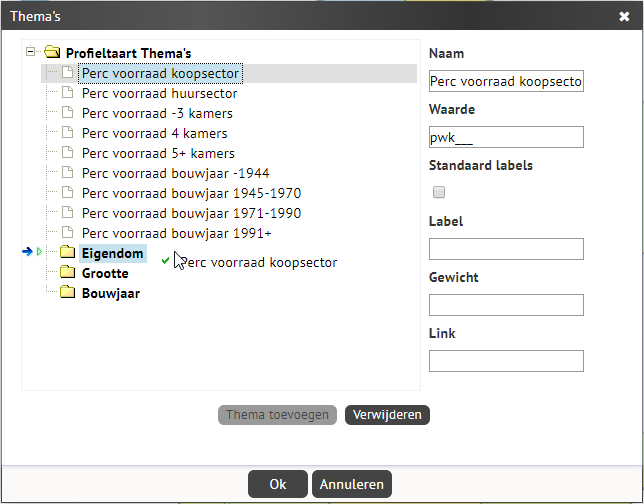The height and width of the screenshot is (504, 644).
Task: Click the Thema toevoegen button
Action: [277, 415]
